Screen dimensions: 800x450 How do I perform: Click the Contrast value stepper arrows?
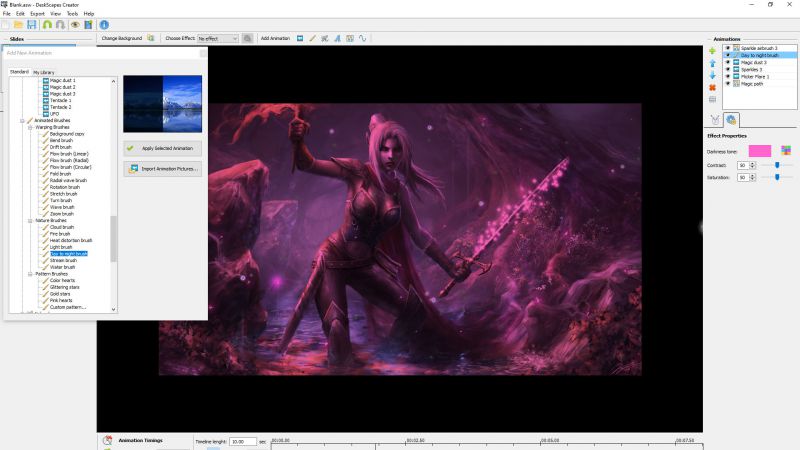753,165
